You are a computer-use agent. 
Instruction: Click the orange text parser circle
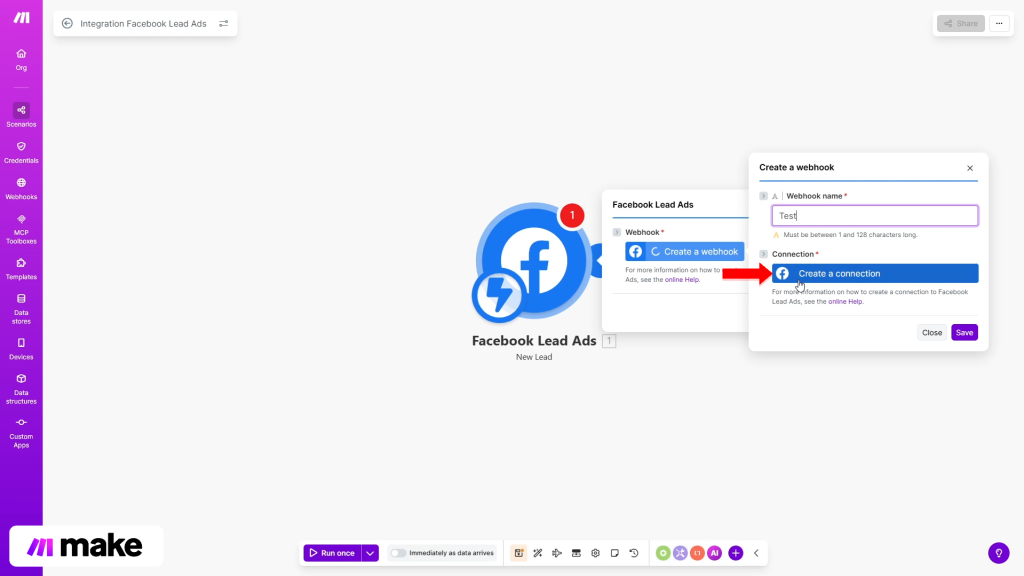(x=697, y=553)
